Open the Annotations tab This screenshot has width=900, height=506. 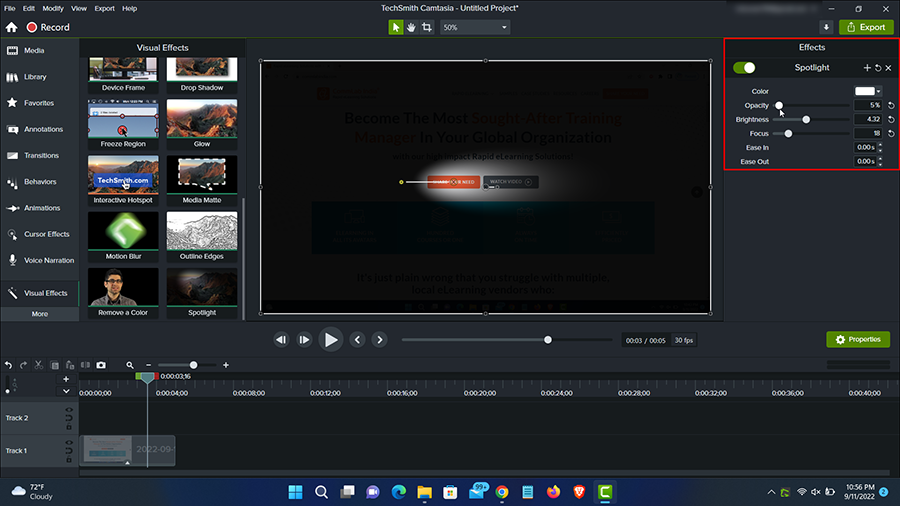point(39,129)
